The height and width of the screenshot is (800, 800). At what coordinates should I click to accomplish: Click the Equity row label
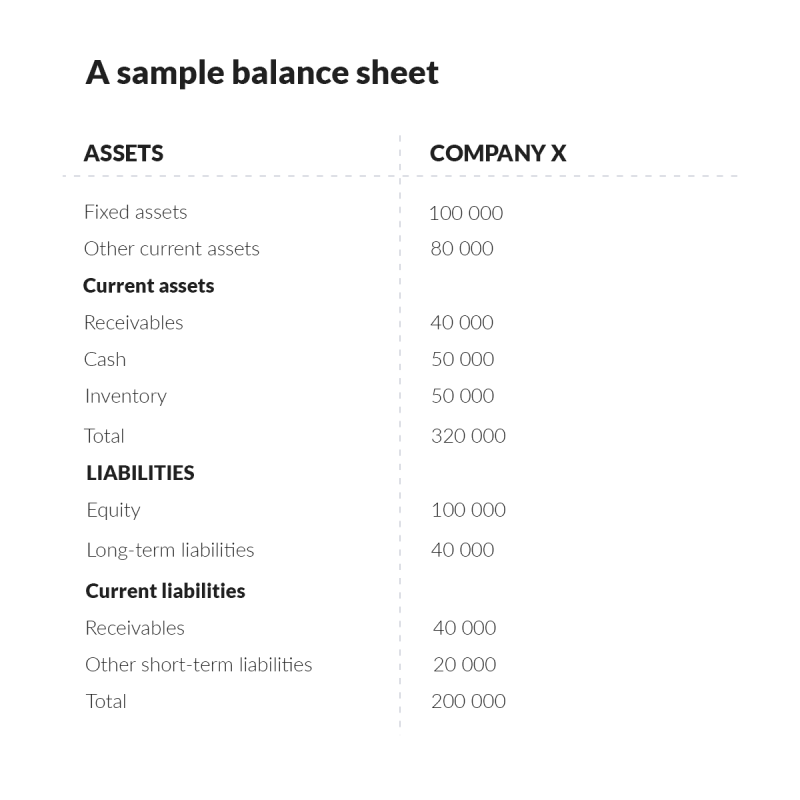113,510
